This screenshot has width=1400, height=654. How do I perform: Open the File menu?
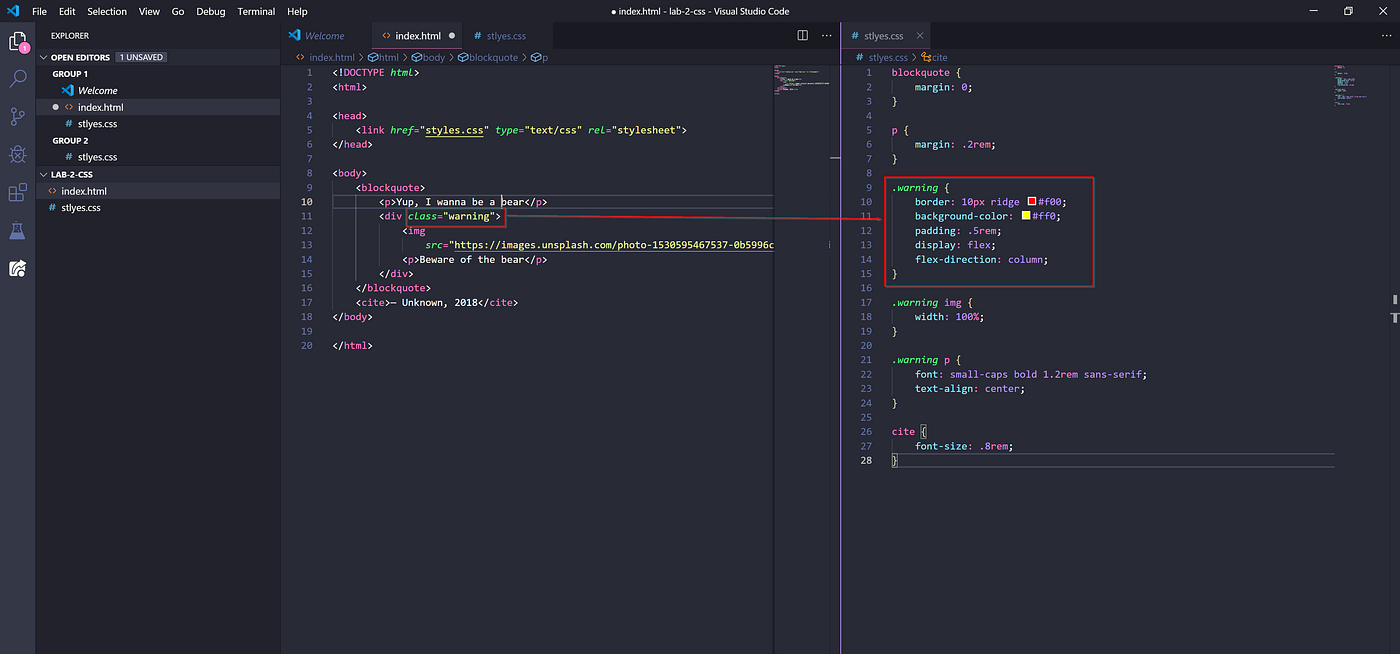coord(39,11)
